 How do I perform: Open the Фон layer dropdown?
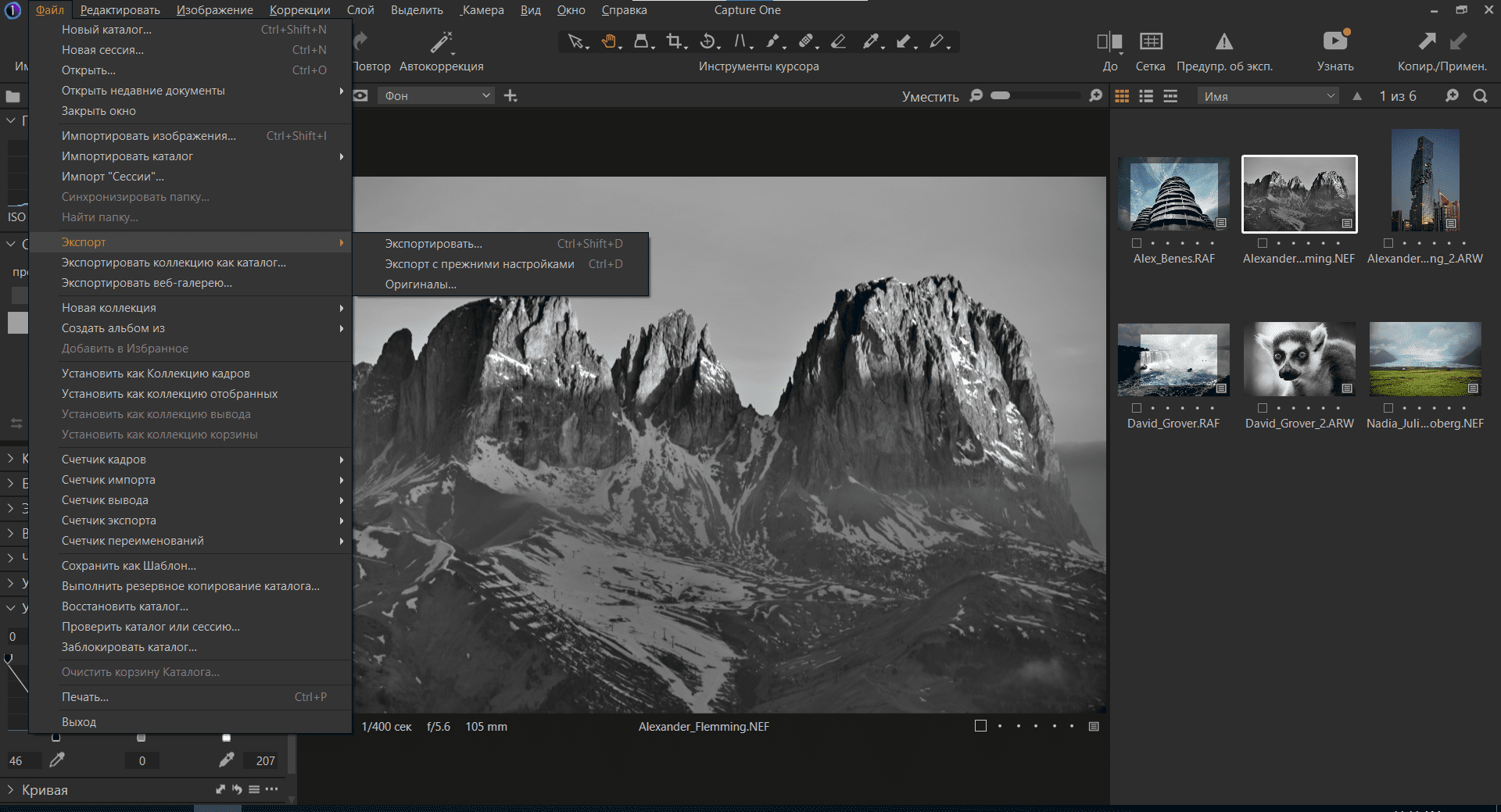click(x=437, y=96)
